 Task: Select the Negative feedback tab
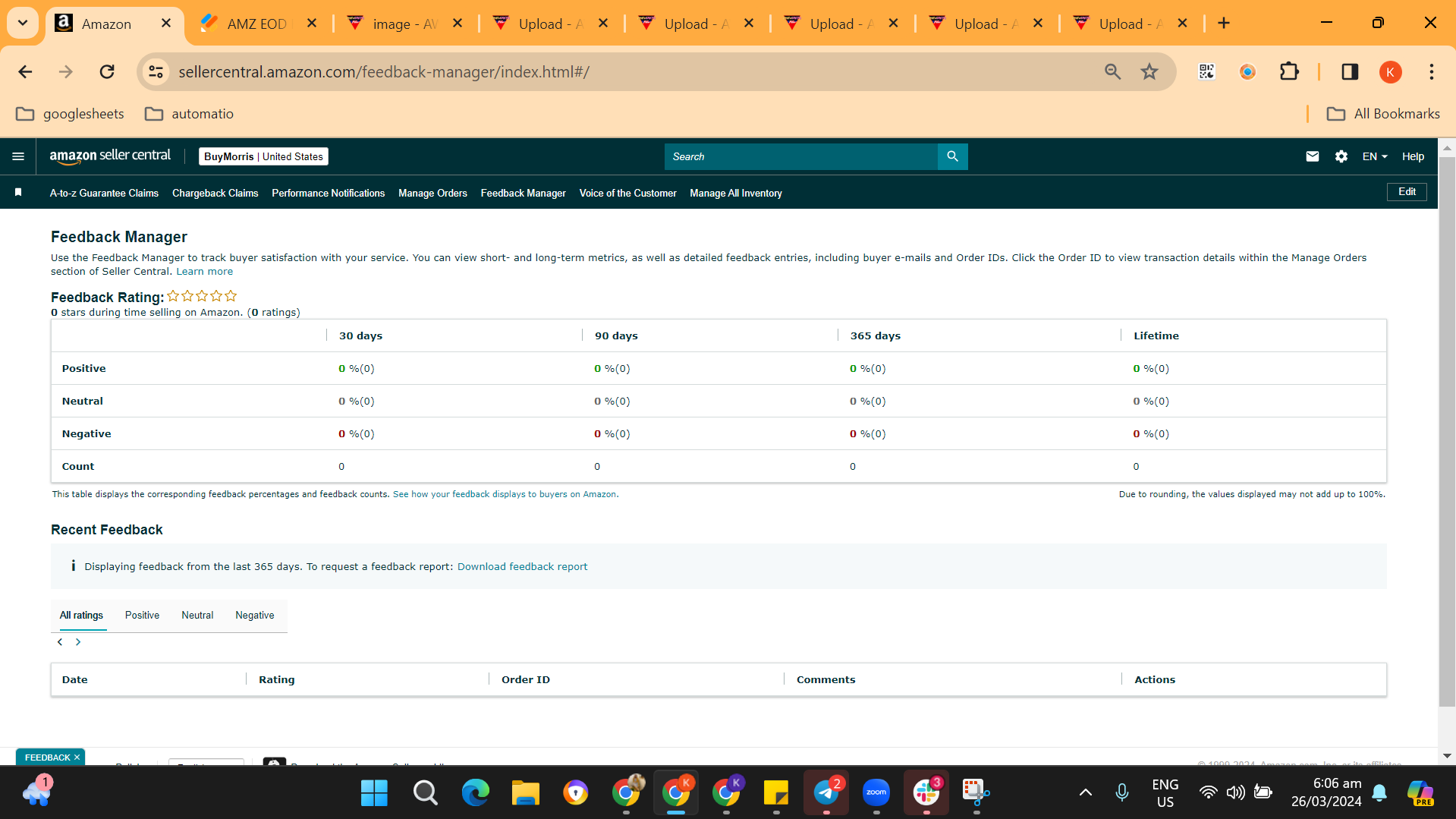tap(255, 616)
